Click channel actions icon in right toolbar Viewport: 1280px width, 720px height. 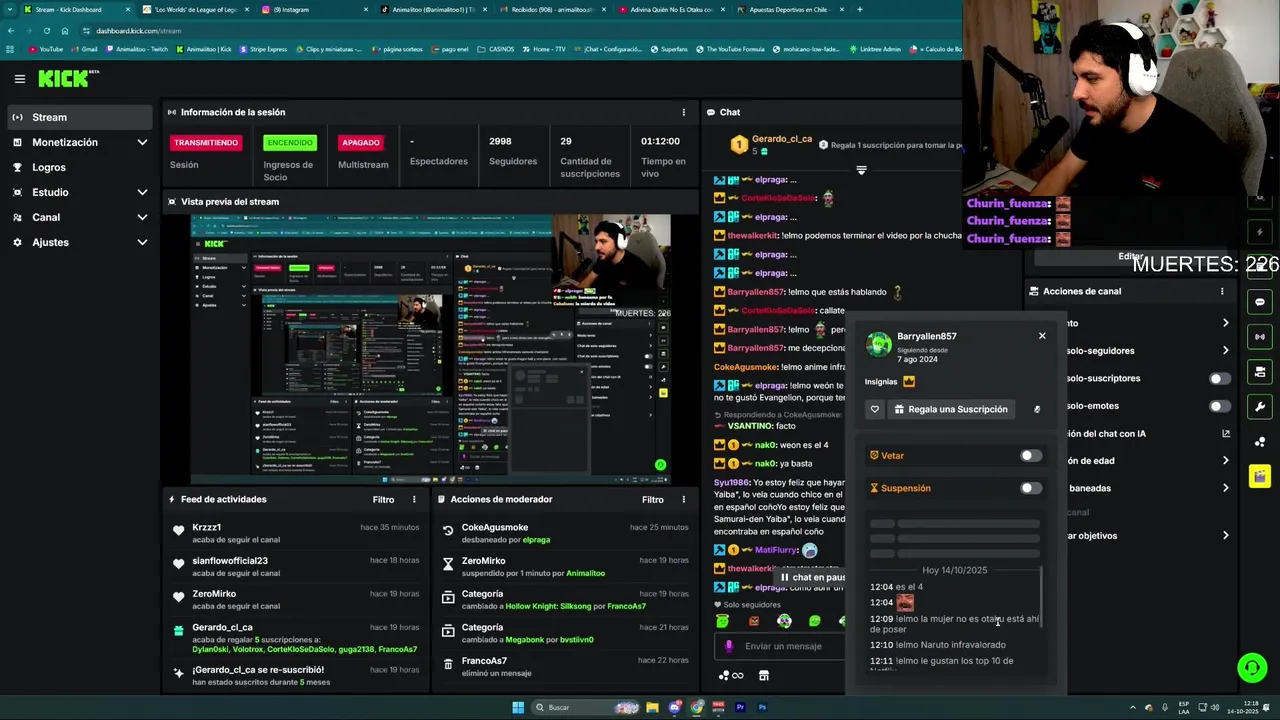coord(1260,372)
